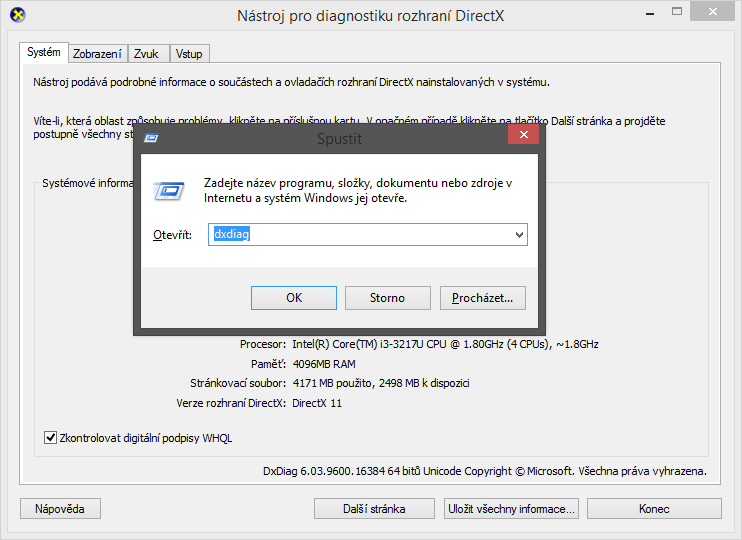Click the DxDiag 6.03.9600.16384 copyright text
Screen dimensions: 742x540
485,471
